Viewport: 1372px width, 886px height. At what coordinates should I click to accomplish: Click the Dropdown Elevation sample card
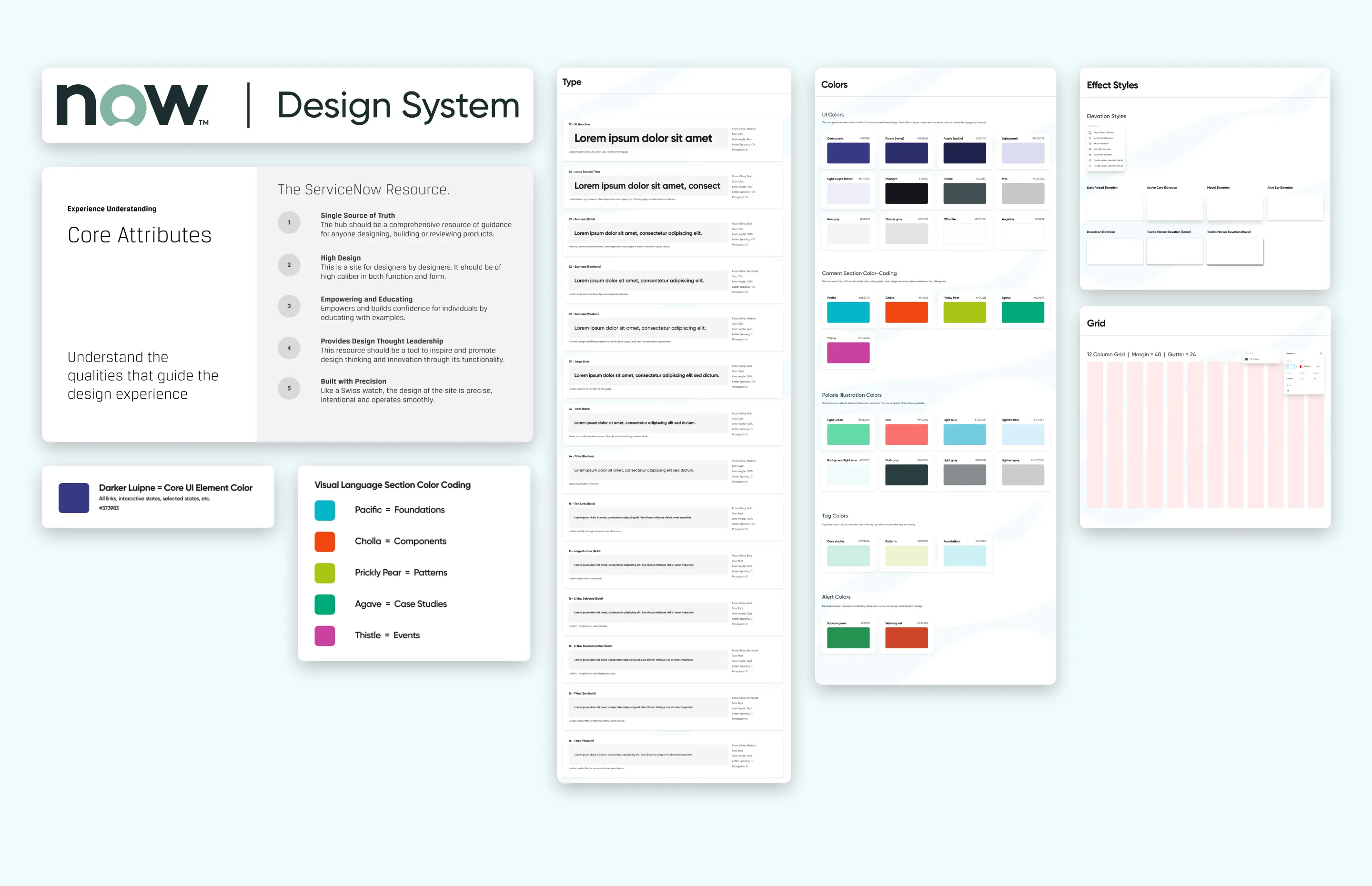(1114, 252)
